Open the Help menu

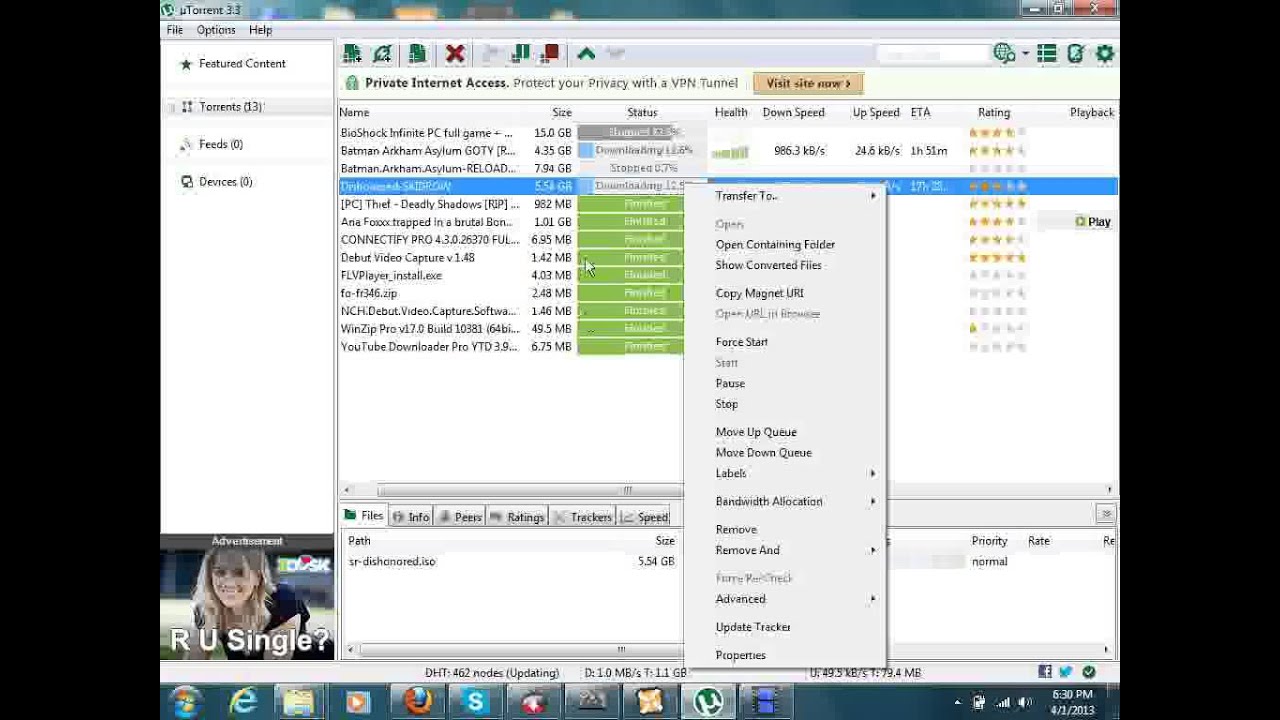(x=260, y=30)
